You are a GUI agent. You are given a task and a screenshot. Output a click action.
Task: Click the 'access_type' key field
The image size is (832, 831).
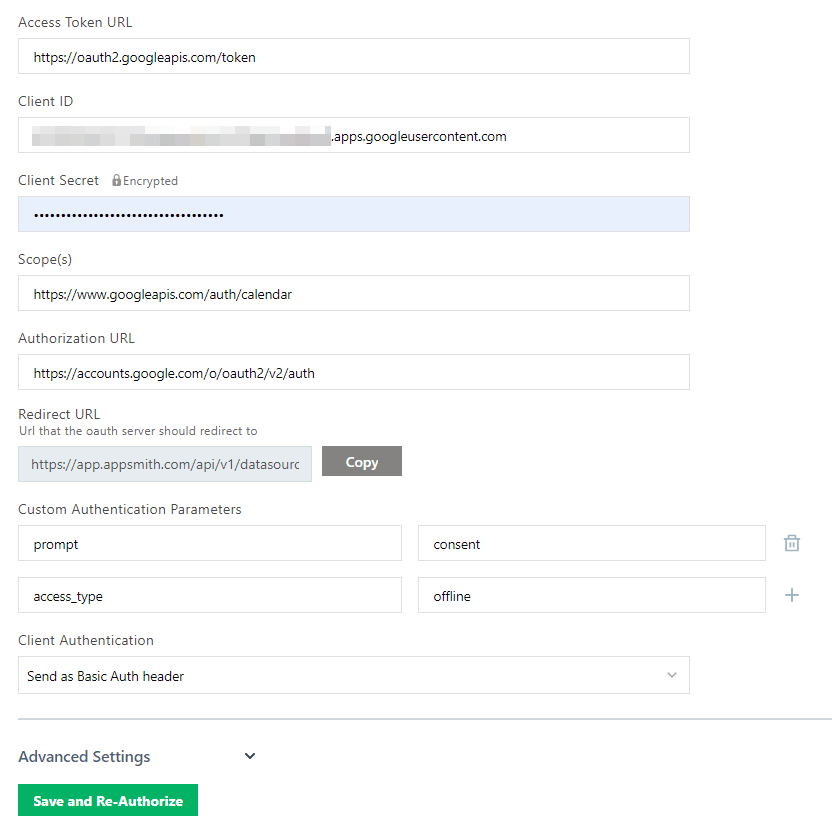pos(209,596)
